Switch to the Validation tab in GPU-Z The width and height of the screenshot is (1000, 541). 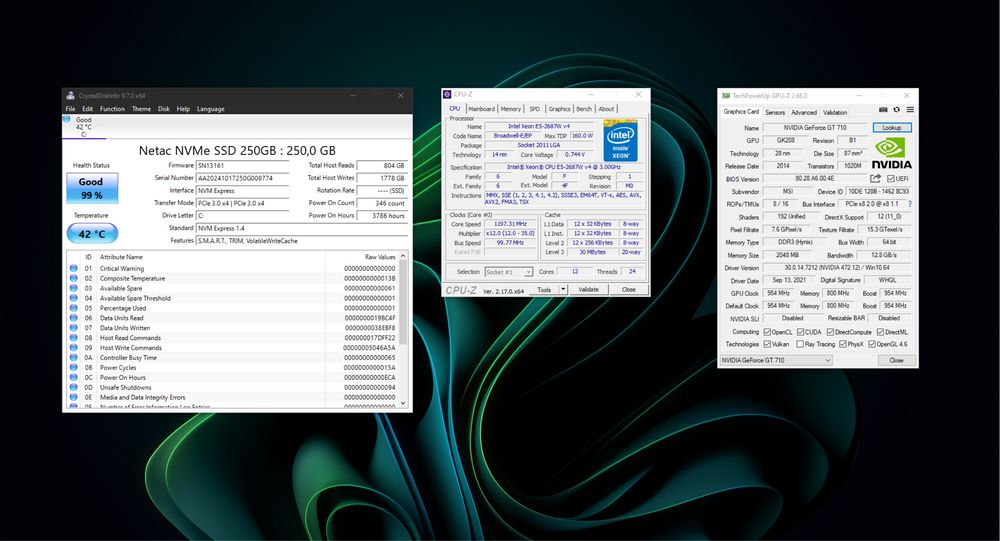point(835,112)
